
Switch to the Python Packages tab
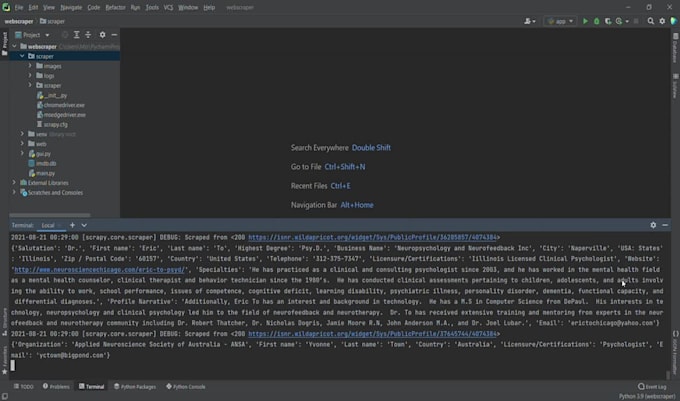pos(135,387)
